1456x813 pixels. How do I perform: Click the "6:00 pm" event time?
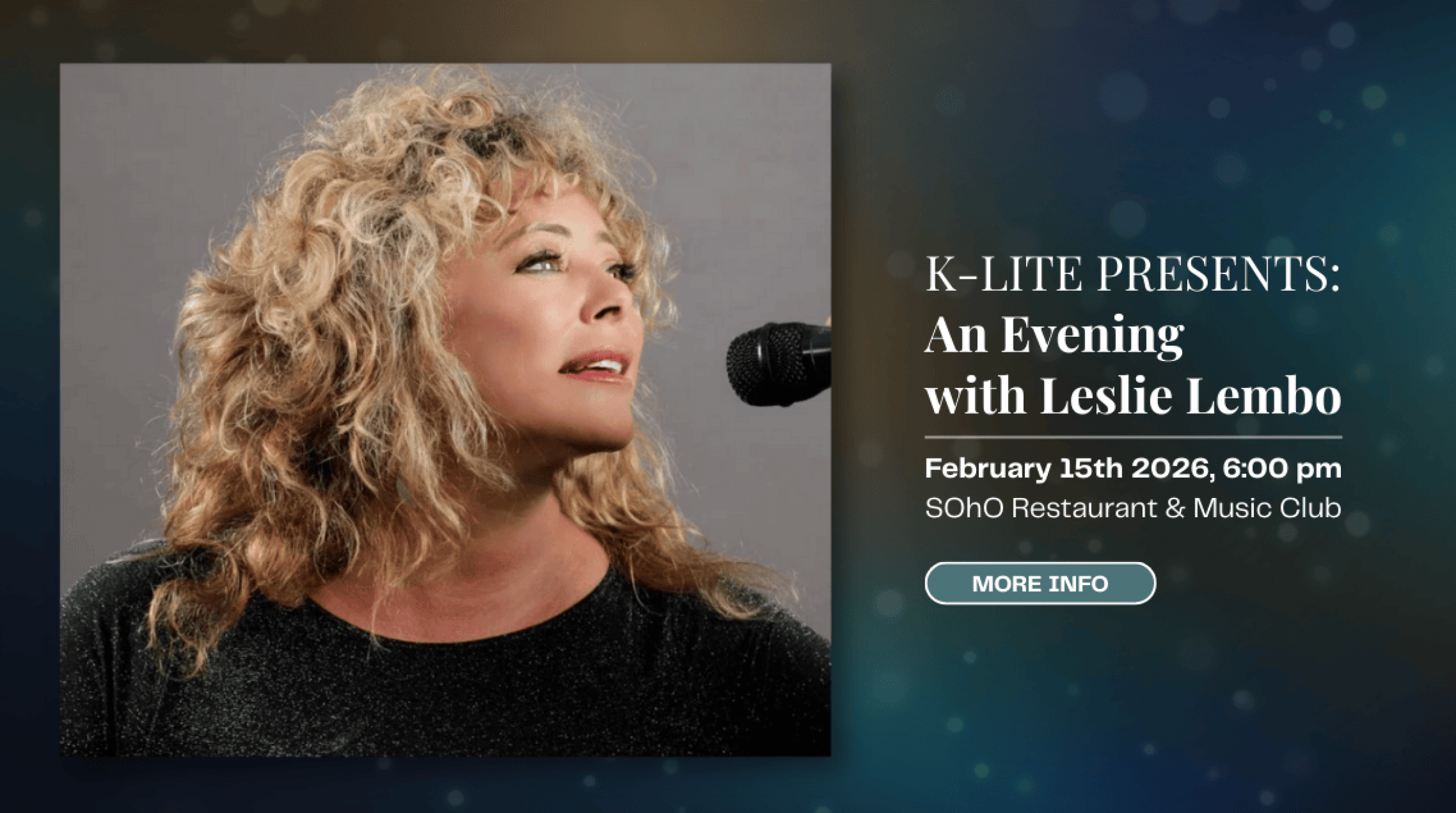click(x=1282, y=469)
